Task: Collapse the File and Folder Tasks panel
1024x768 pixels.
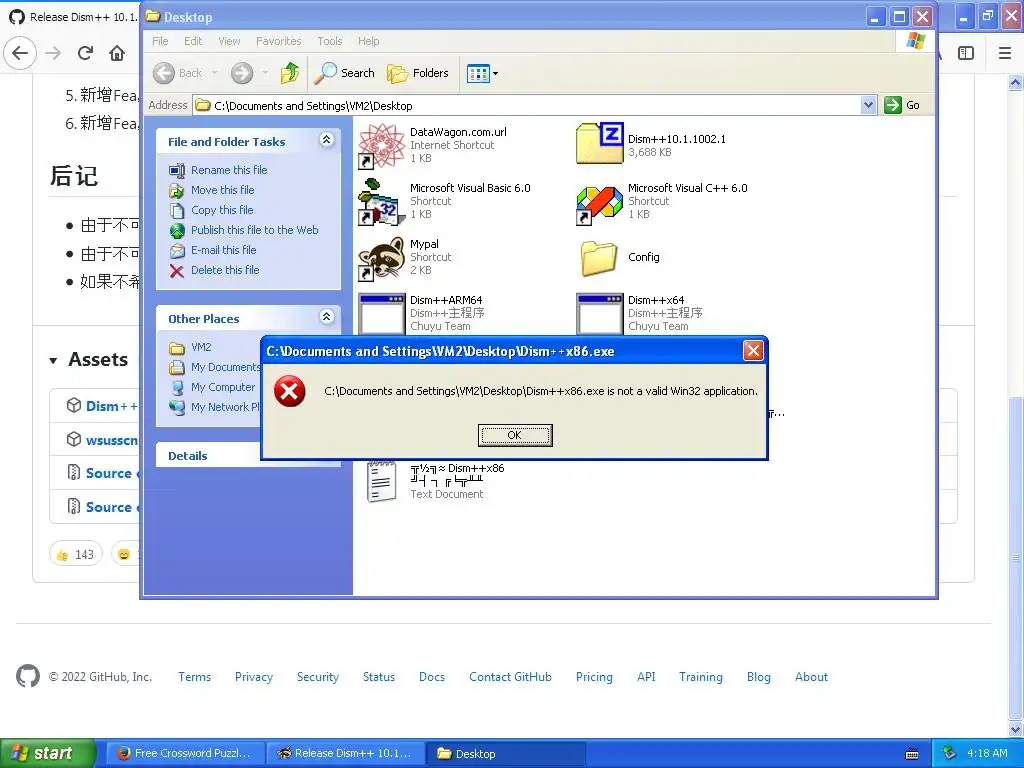Action: [327, 140]
